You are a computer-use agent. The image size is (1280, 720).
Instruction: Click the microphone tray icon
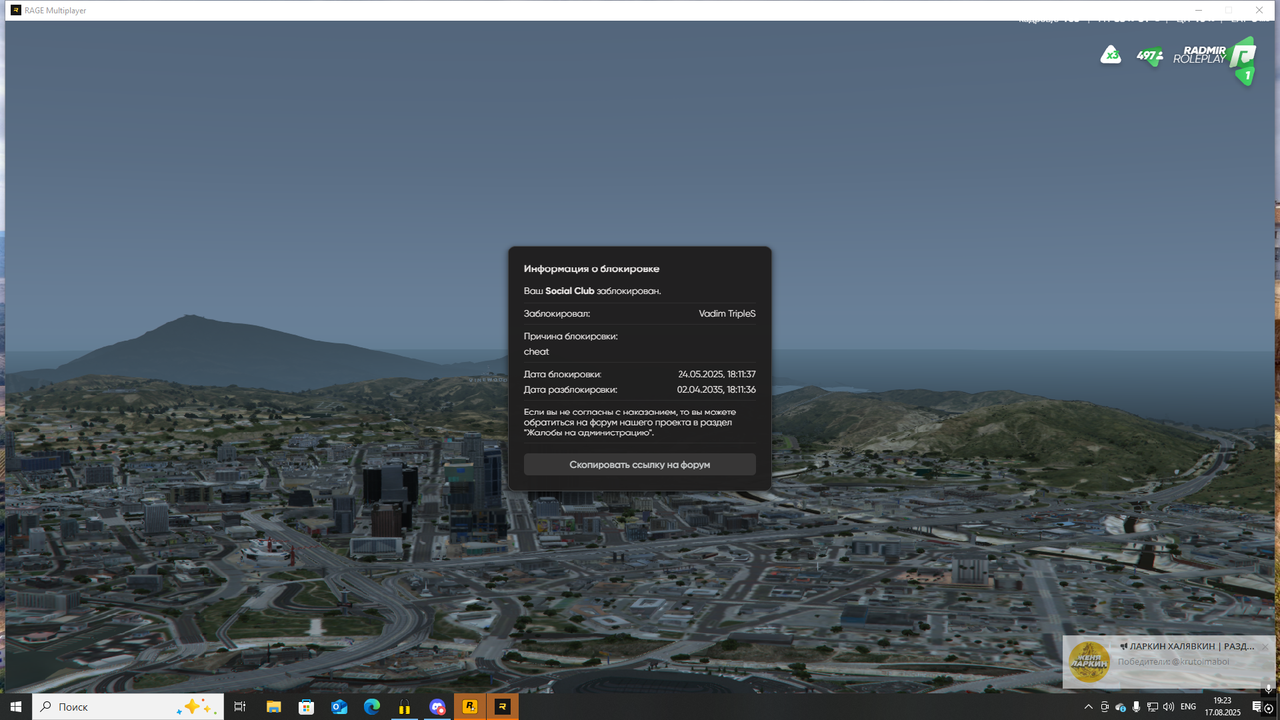[1136, 706]
